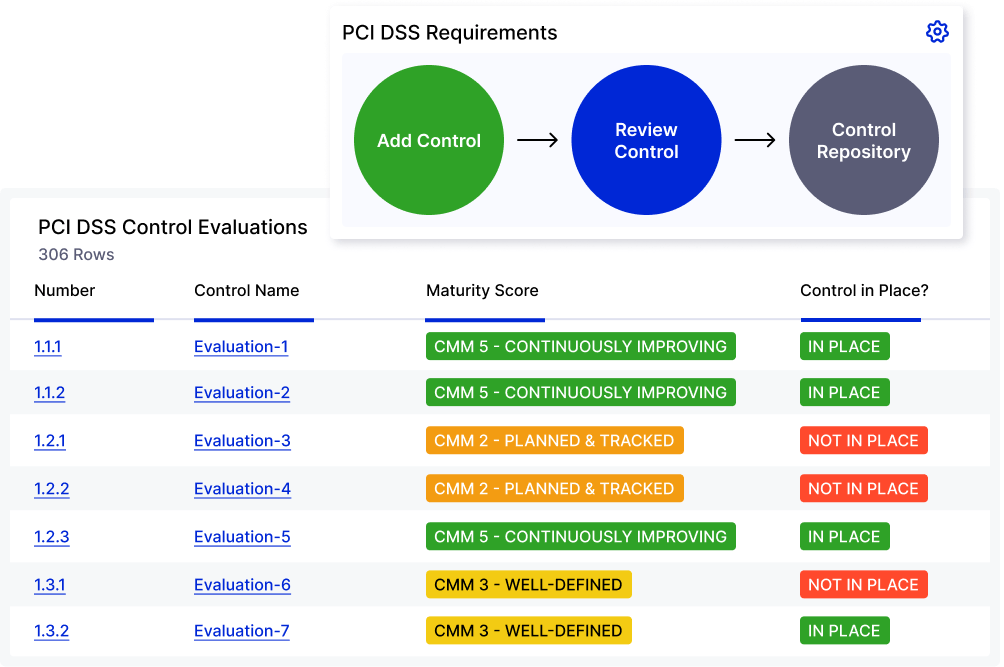The image size is (1004, 667).
Task: Toggle the IN PLACE status for Evaluation-7
Action: tap(845, 630)
